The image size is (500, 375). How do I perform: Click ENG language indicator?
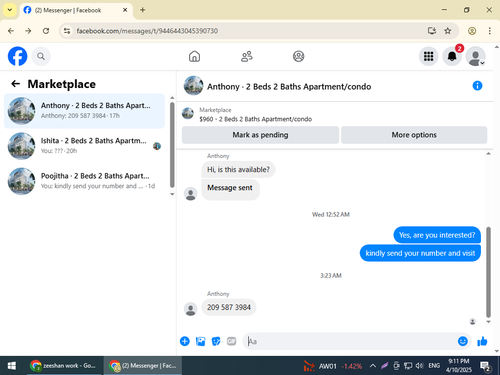pyautogui.click(x=434, y=366)
